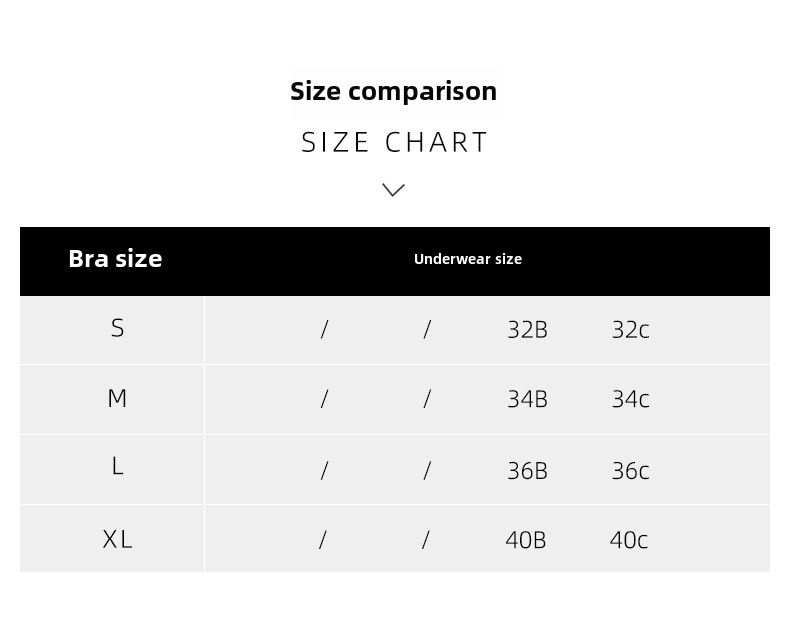This screenshot has width=790, height=617.
Task: Select the 32c size cell
Action: [630, 330]
